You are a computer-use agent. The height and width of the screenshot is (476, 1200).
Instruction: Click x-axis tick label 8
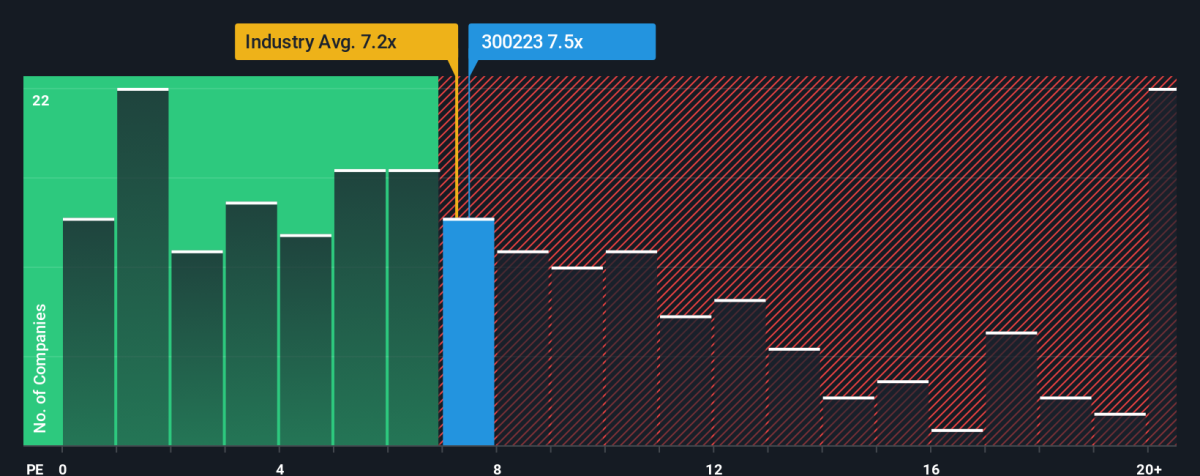click(x=497, y=468)
